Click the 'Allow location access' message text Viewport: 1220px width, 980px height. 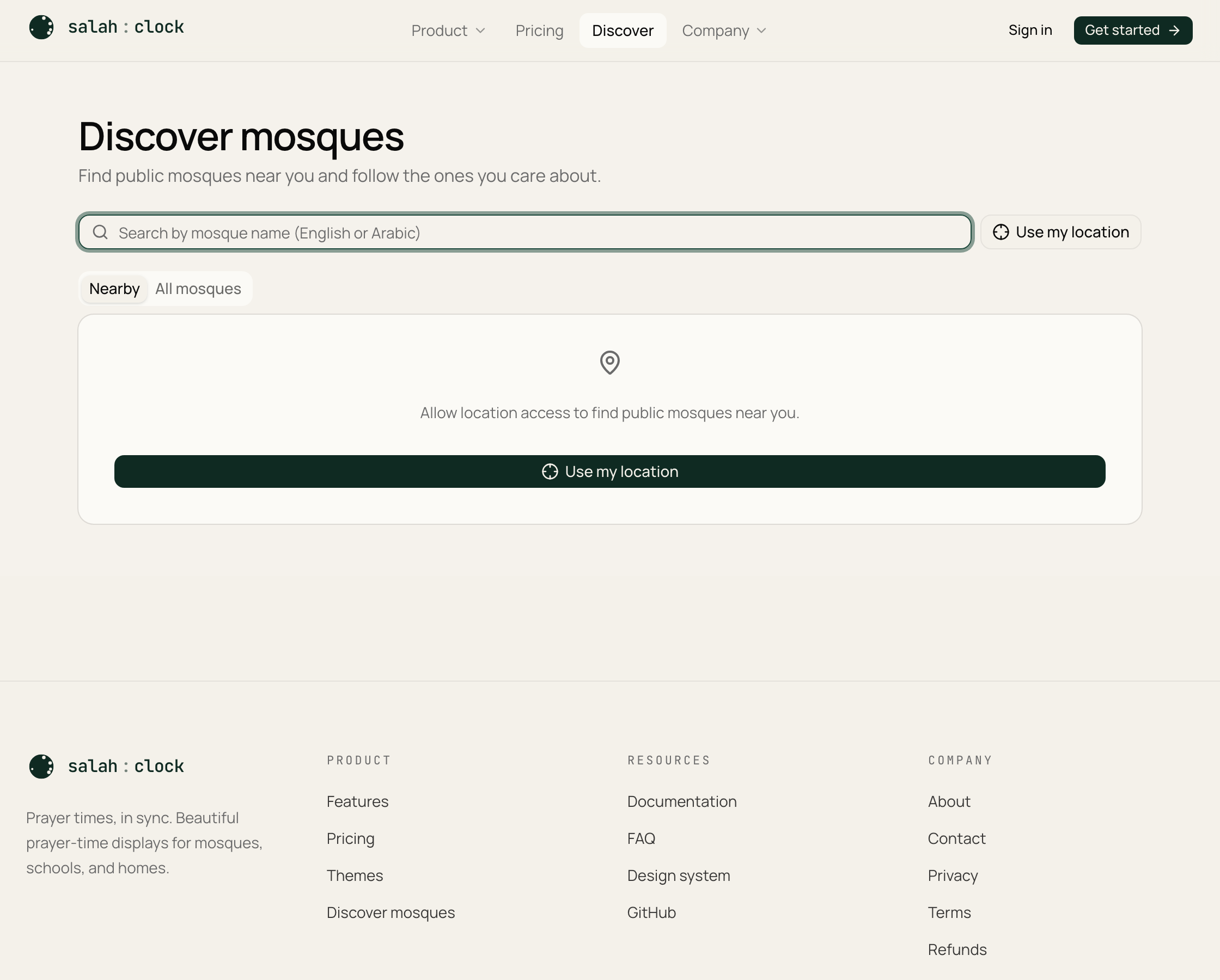[609, 413]
